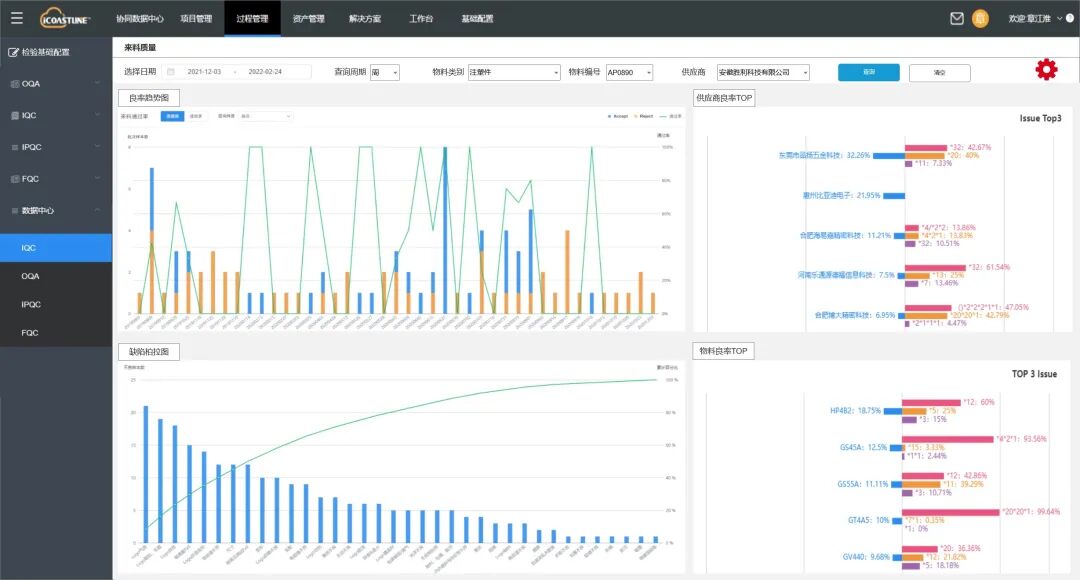The height and width of the screenshot is (580, 1080).
Task: Open the red gear settings icon
Action: pyautogui.click(x=1046, y=70)
